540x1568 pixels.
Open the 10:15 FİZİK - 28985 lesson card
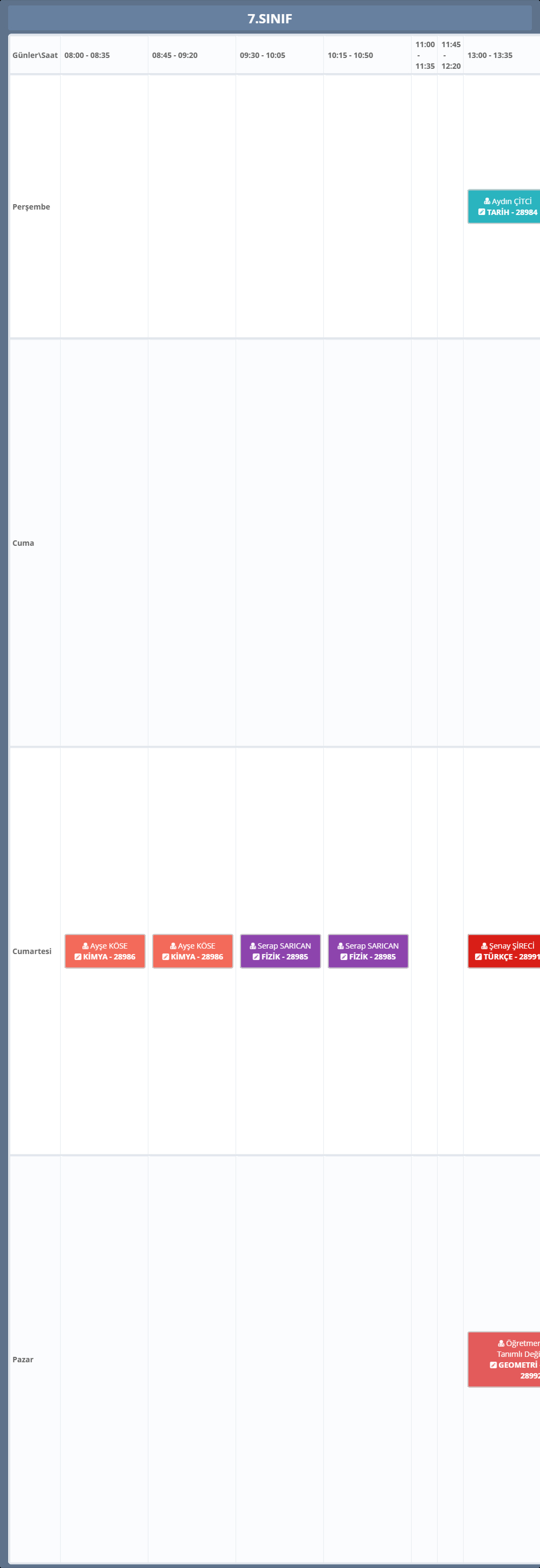tap(368, 951)
